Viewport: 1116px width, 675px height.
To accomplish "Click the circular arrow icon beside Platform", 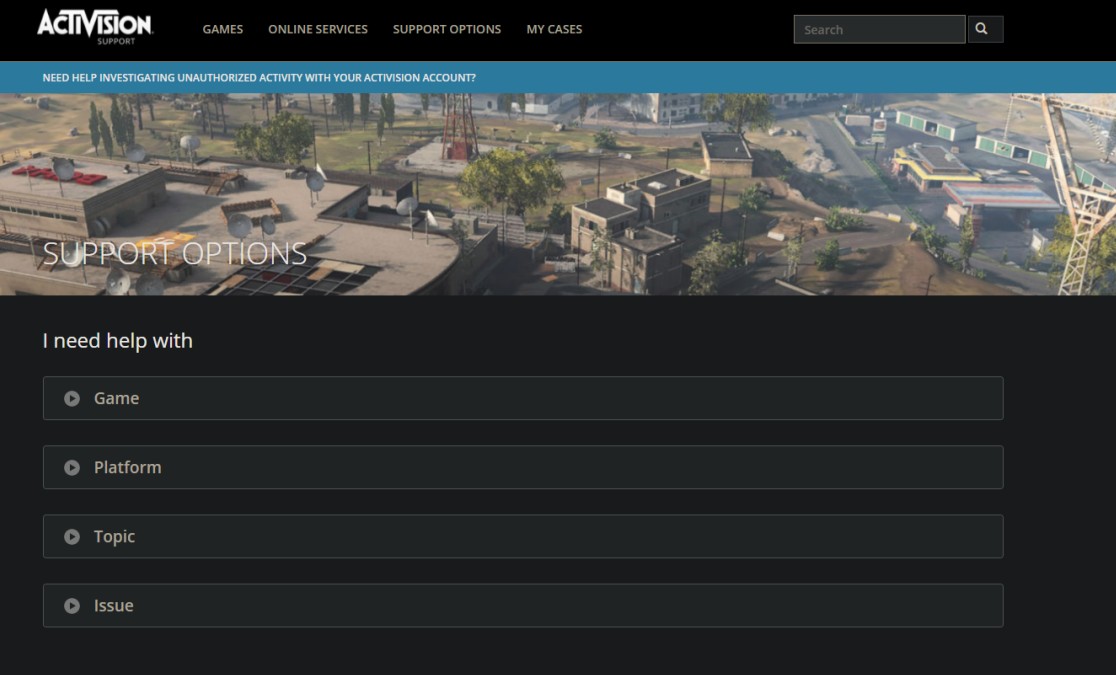I will pyautogui.click(x=72, y=467).
